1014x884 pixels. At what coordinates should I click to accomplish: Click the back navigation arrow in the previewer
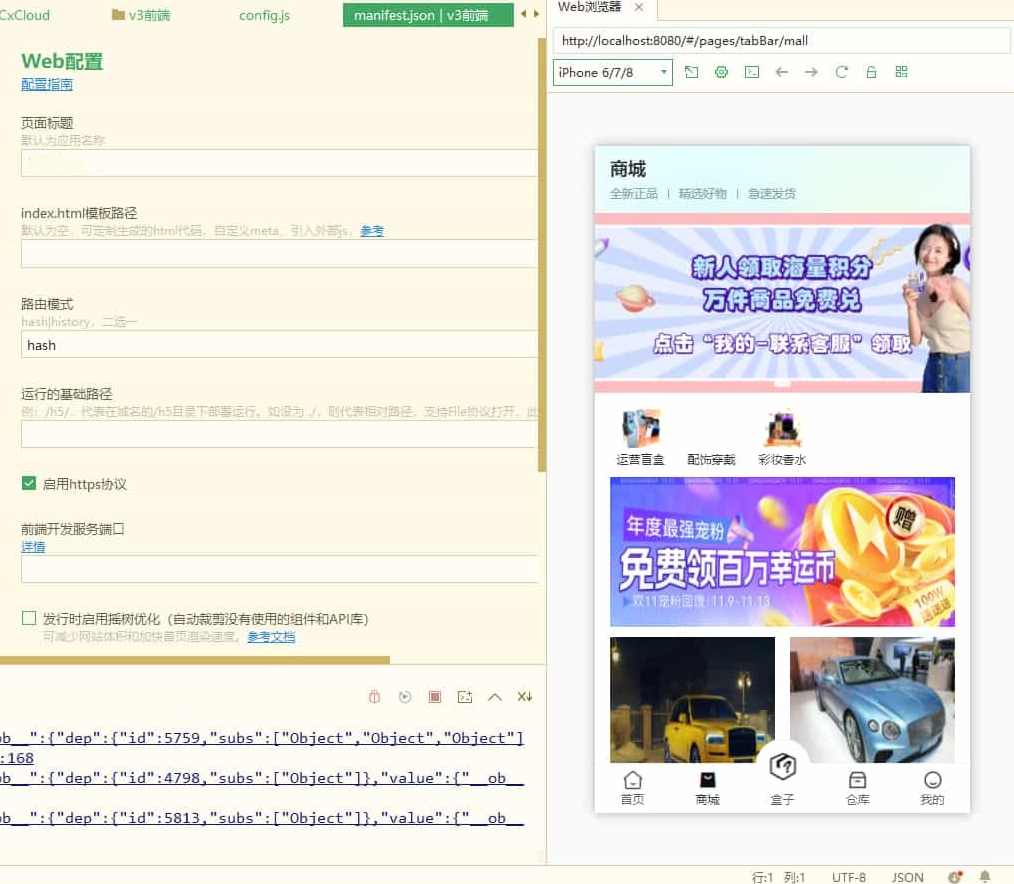tap(781, 71)
